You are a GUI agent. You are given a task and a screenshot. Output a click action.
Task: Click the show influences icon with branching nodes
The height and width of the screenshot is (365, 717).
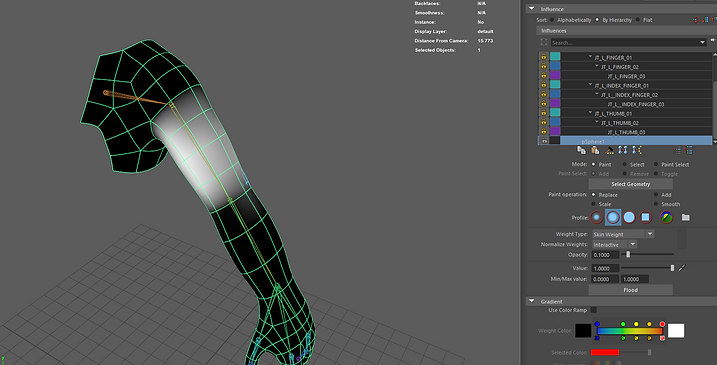(x=637, y=150)
